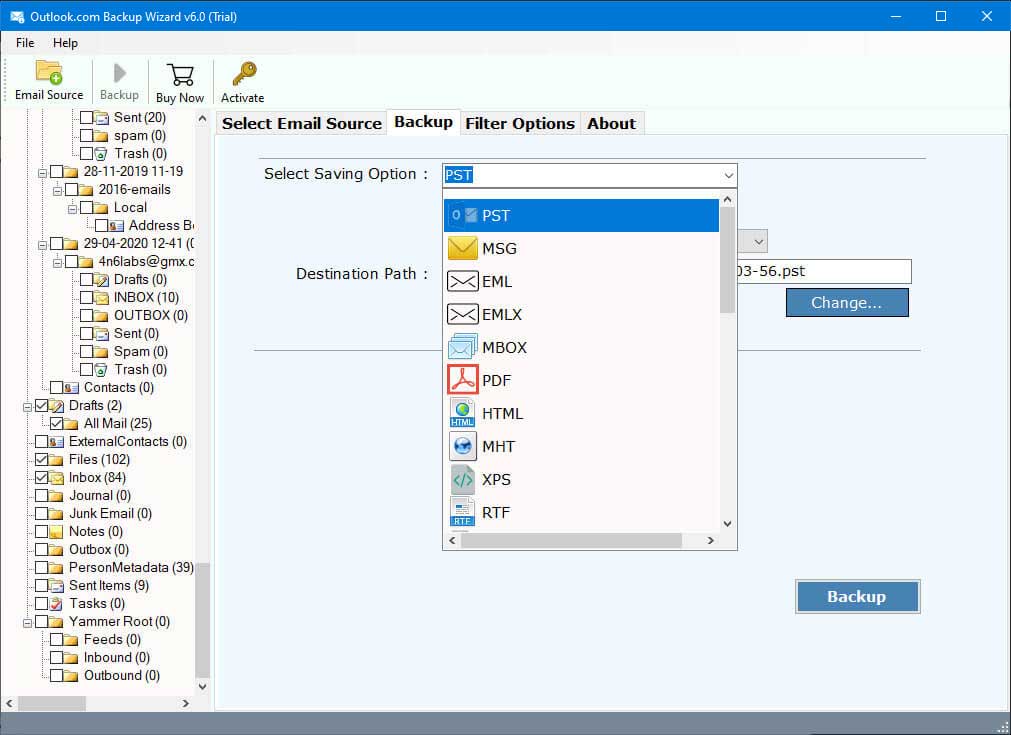The image size is (1011, 735).
Task: Uncheck the All Mail (25) checkbox
Action: coord(56,424)
